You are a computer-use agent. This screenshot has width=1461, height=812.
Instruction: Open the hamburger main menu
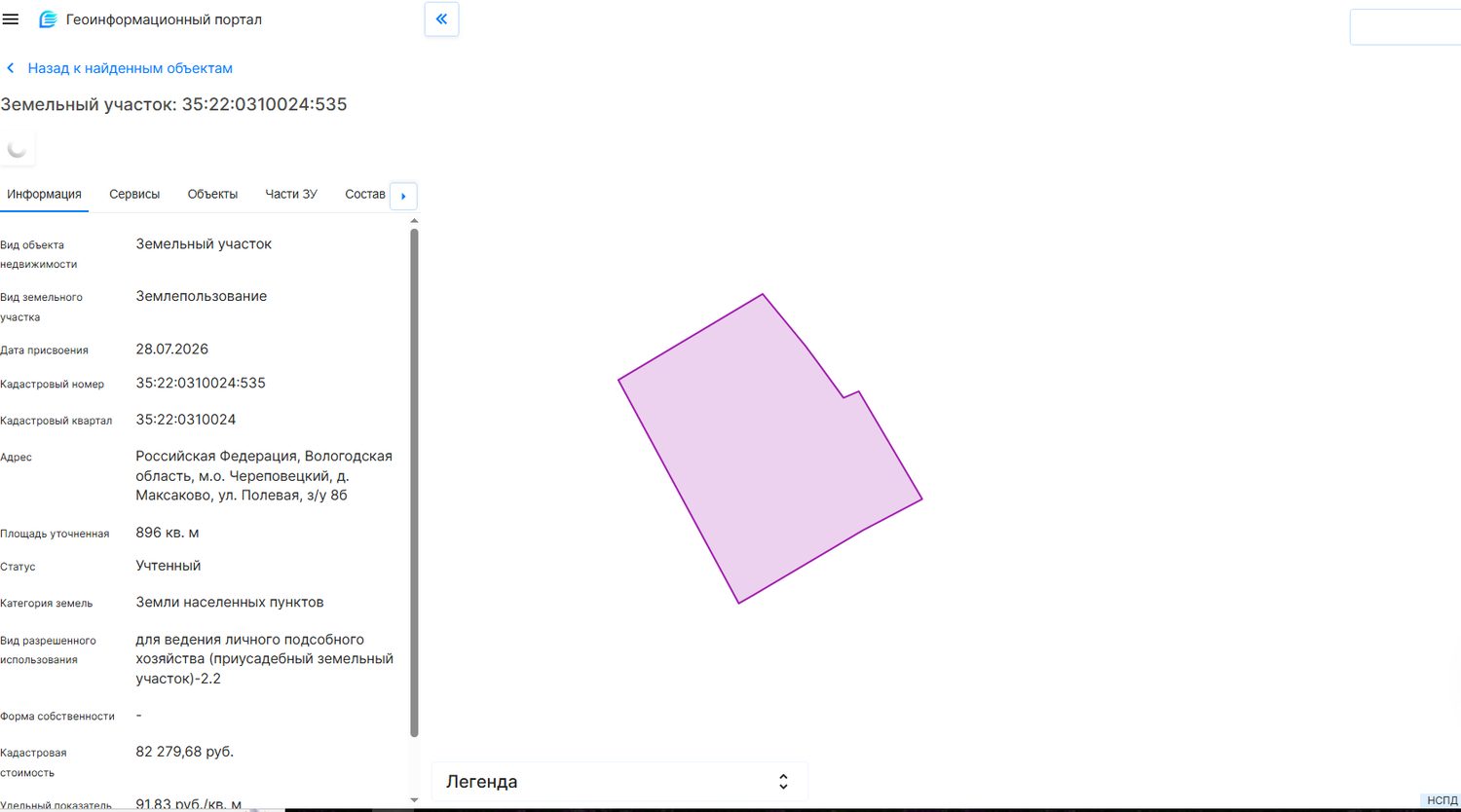tap(11, 19)
